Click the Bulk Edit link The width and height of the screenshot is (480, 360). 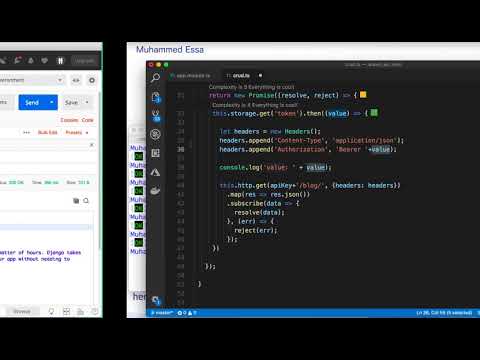pos(47,132)
